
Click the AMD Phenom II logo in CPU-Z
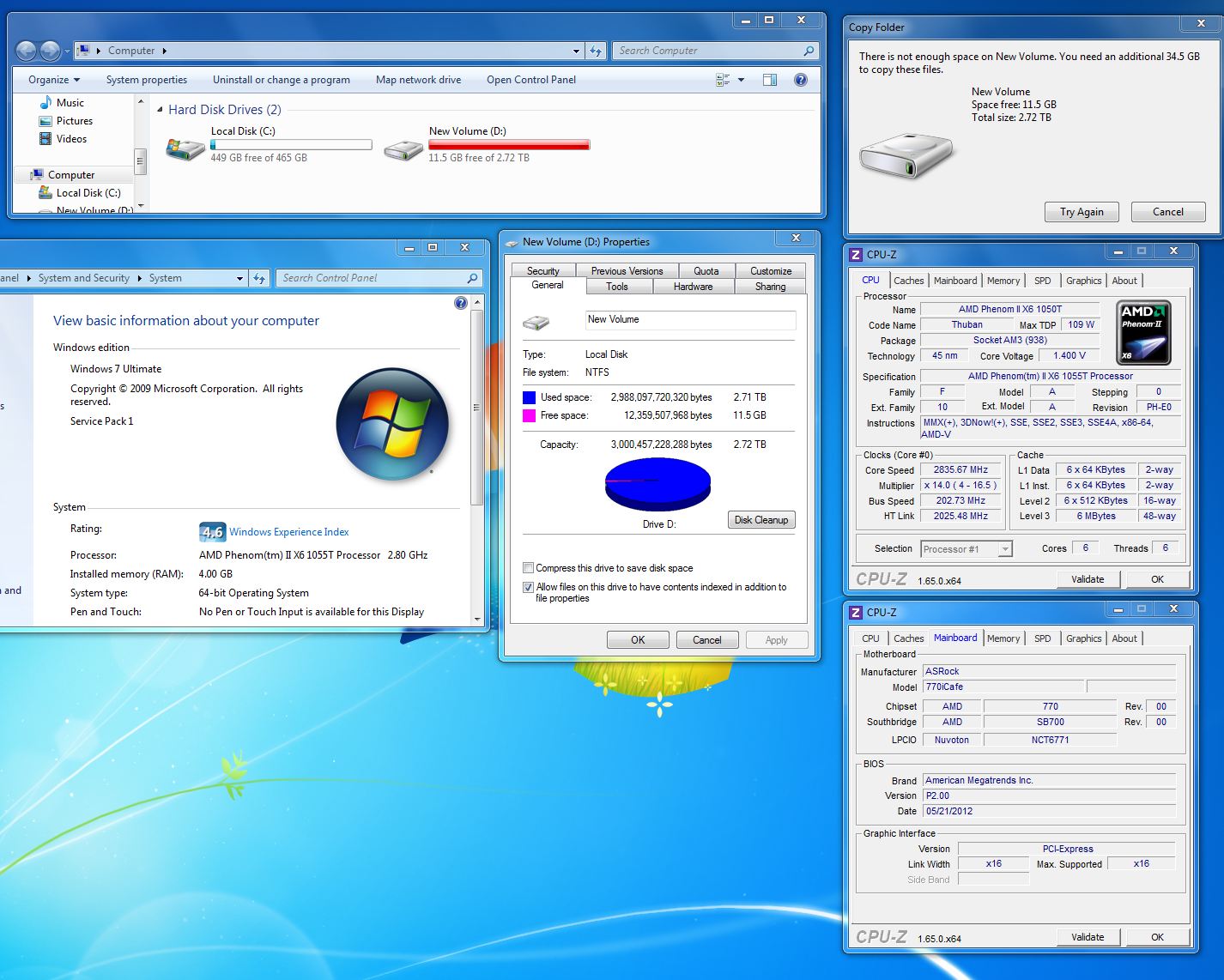(x=1143, y=333)
